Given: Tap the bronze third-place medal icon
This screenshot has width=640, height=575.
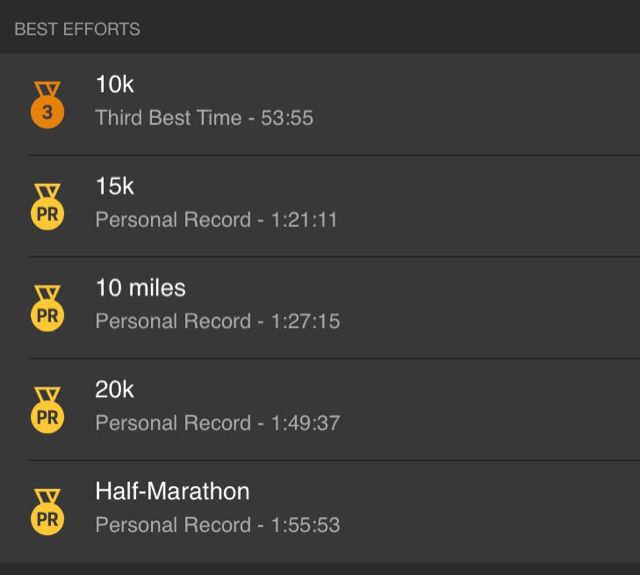Looking at the screenshot, I should [47, 105].
